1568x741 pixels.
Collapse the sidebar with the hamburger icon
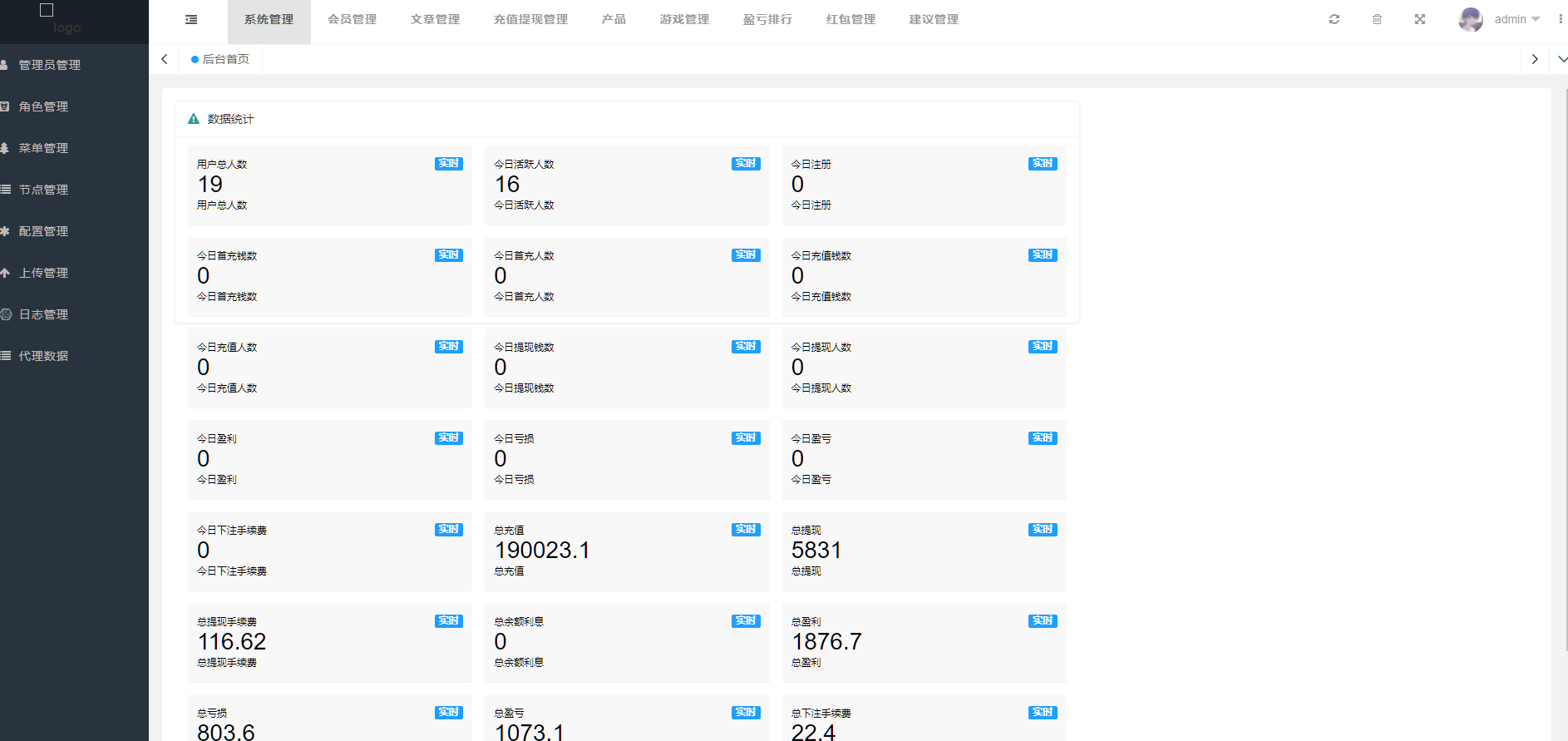(x=191, y=19)
